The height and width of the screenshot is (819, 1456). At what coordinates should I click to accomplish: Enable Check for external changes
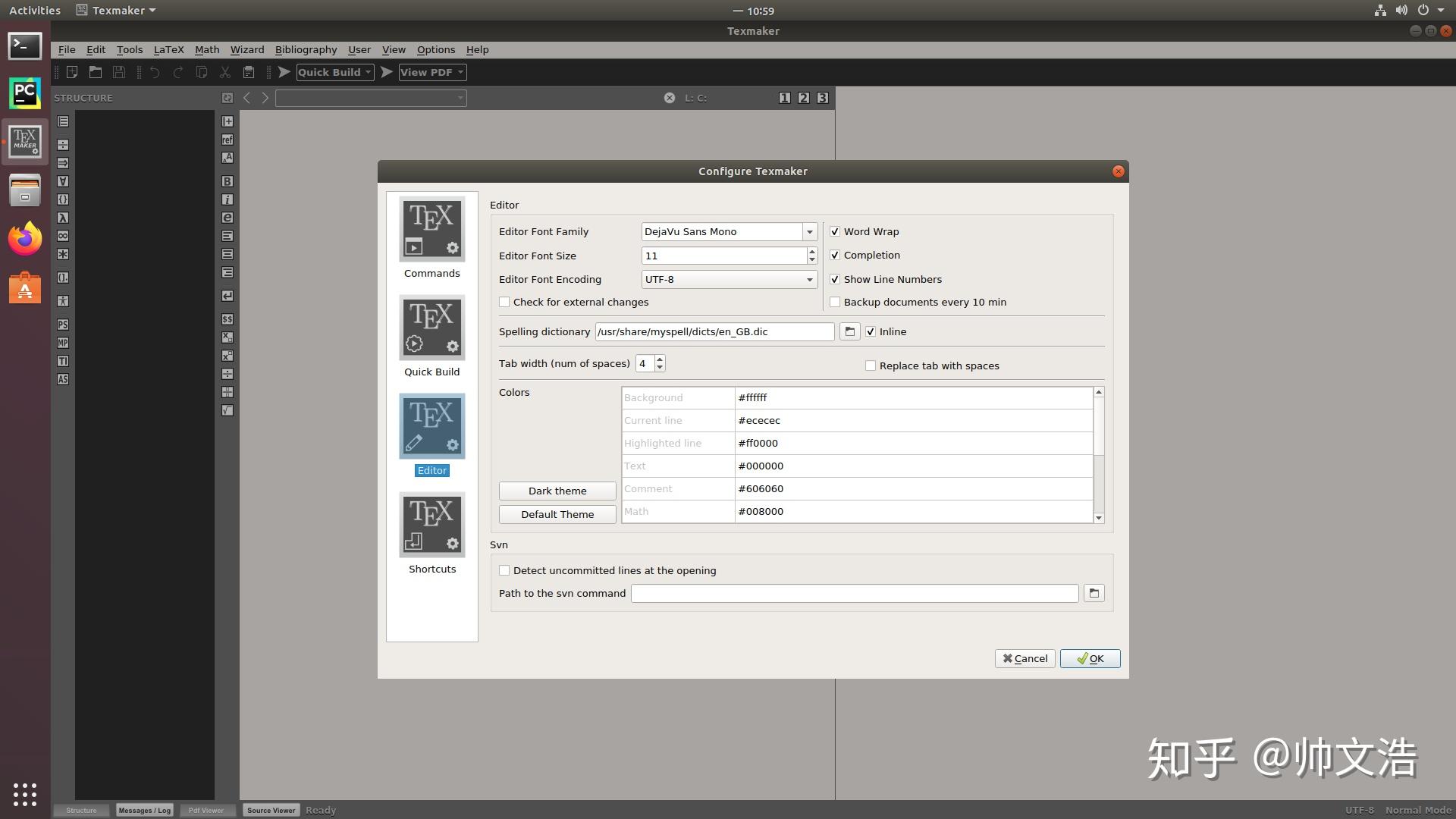point(504,302)
